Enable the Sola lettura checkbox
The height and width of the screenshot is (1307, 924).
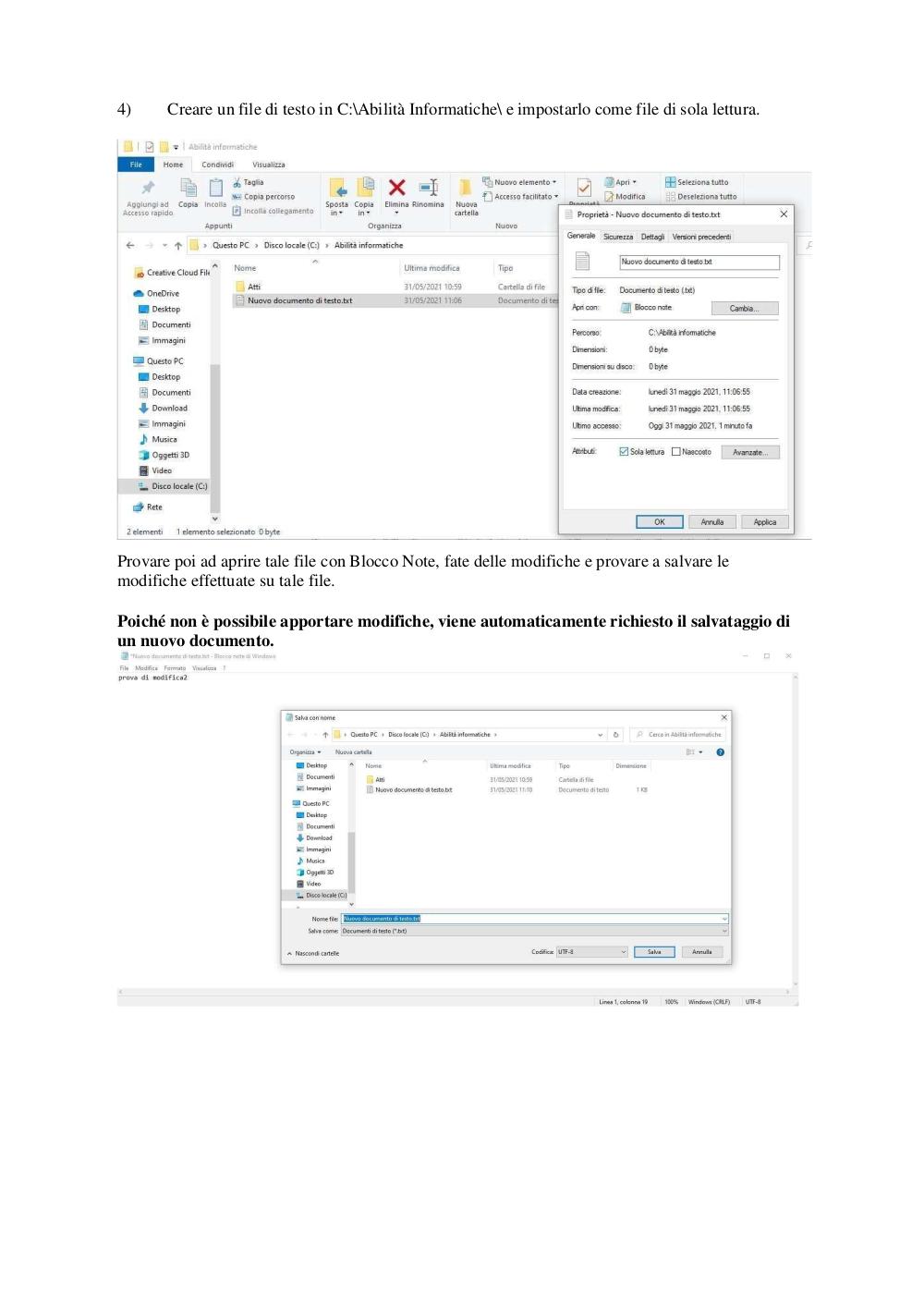(624, 452)
